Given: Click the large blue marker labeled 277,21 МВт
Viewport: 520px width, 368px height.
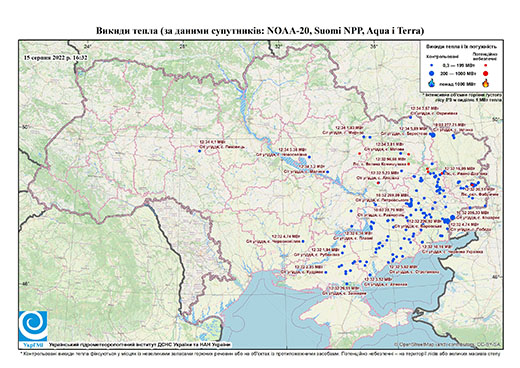Looking at the screenshot, I should point(433,135).
